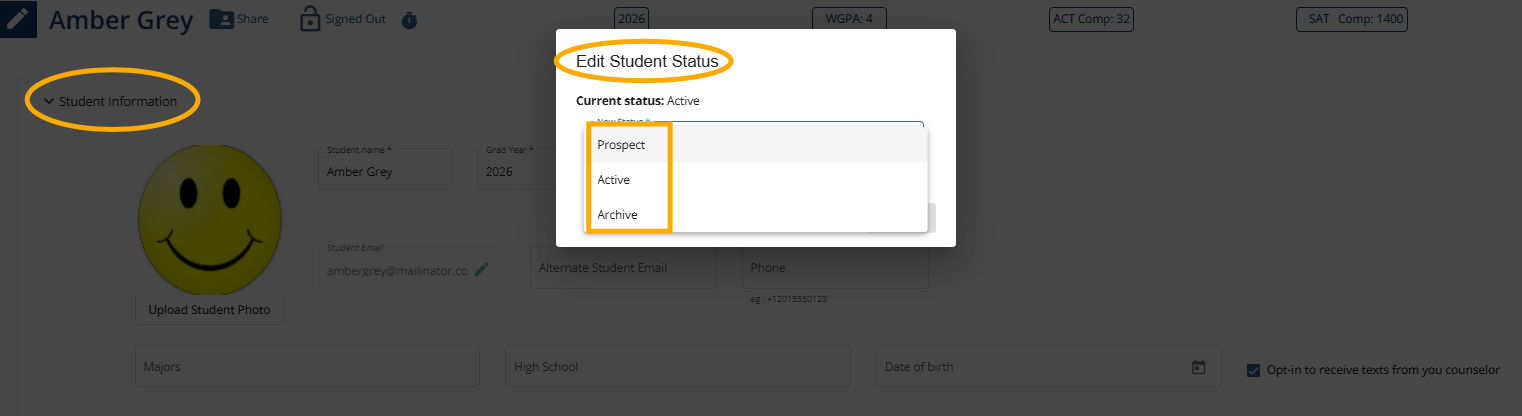Toggle the opt-in to receive texts checkbox

[x=1254, y=370]
